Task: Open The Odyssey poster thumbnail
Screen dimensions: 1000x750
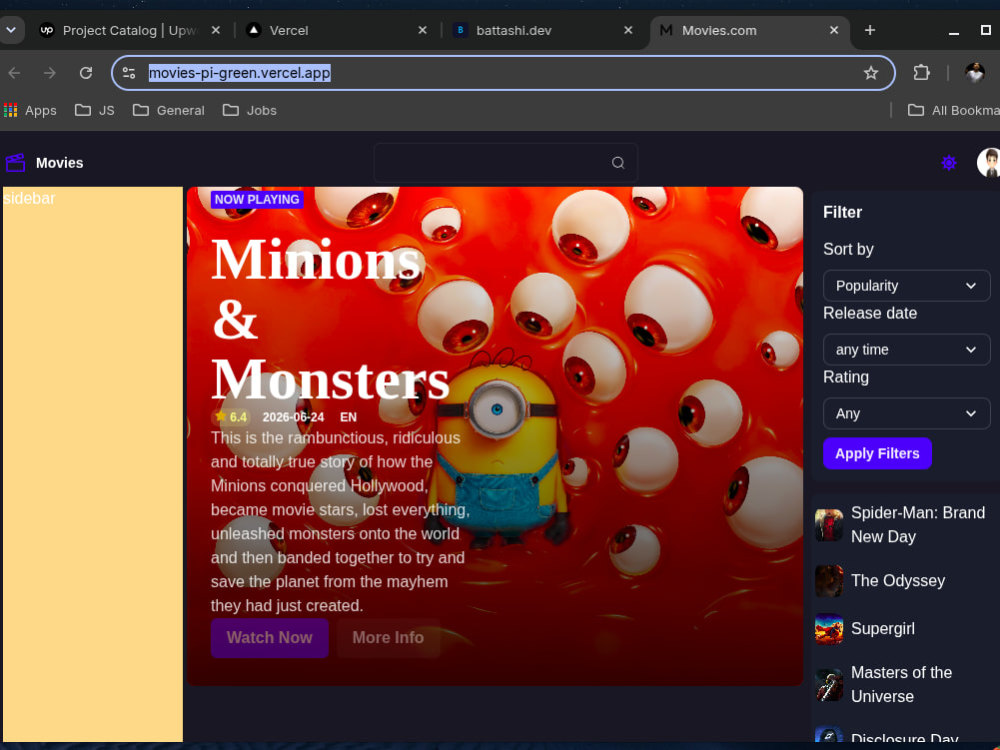Action: point(828,580)
